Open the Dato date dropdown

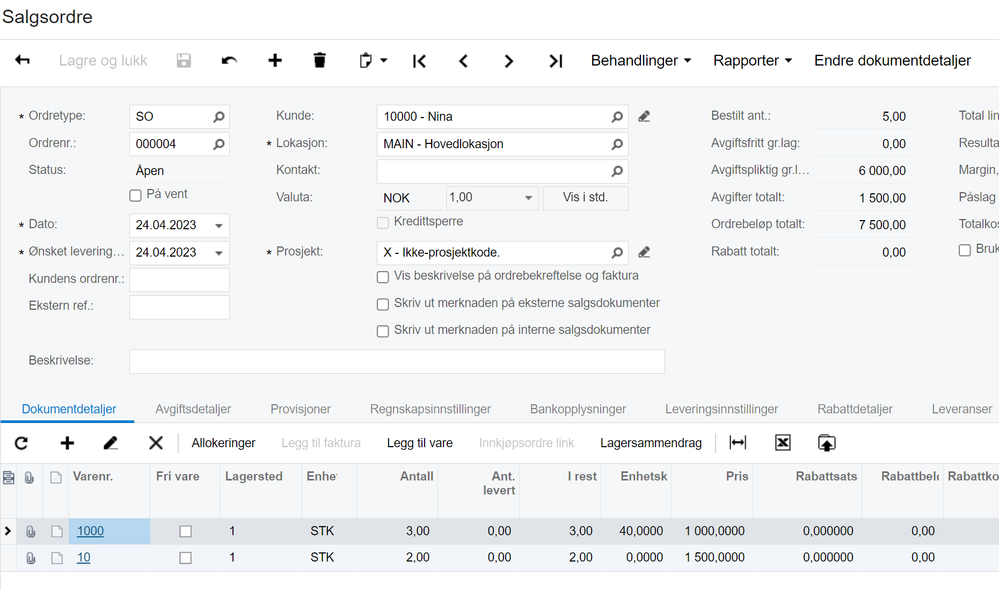coord(220,225)
